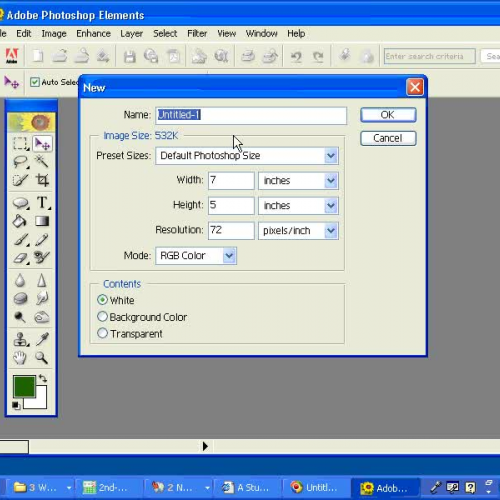
Task: Click Cancel in the New dialog
Action: pyautogui.click(x=388, y=138)
